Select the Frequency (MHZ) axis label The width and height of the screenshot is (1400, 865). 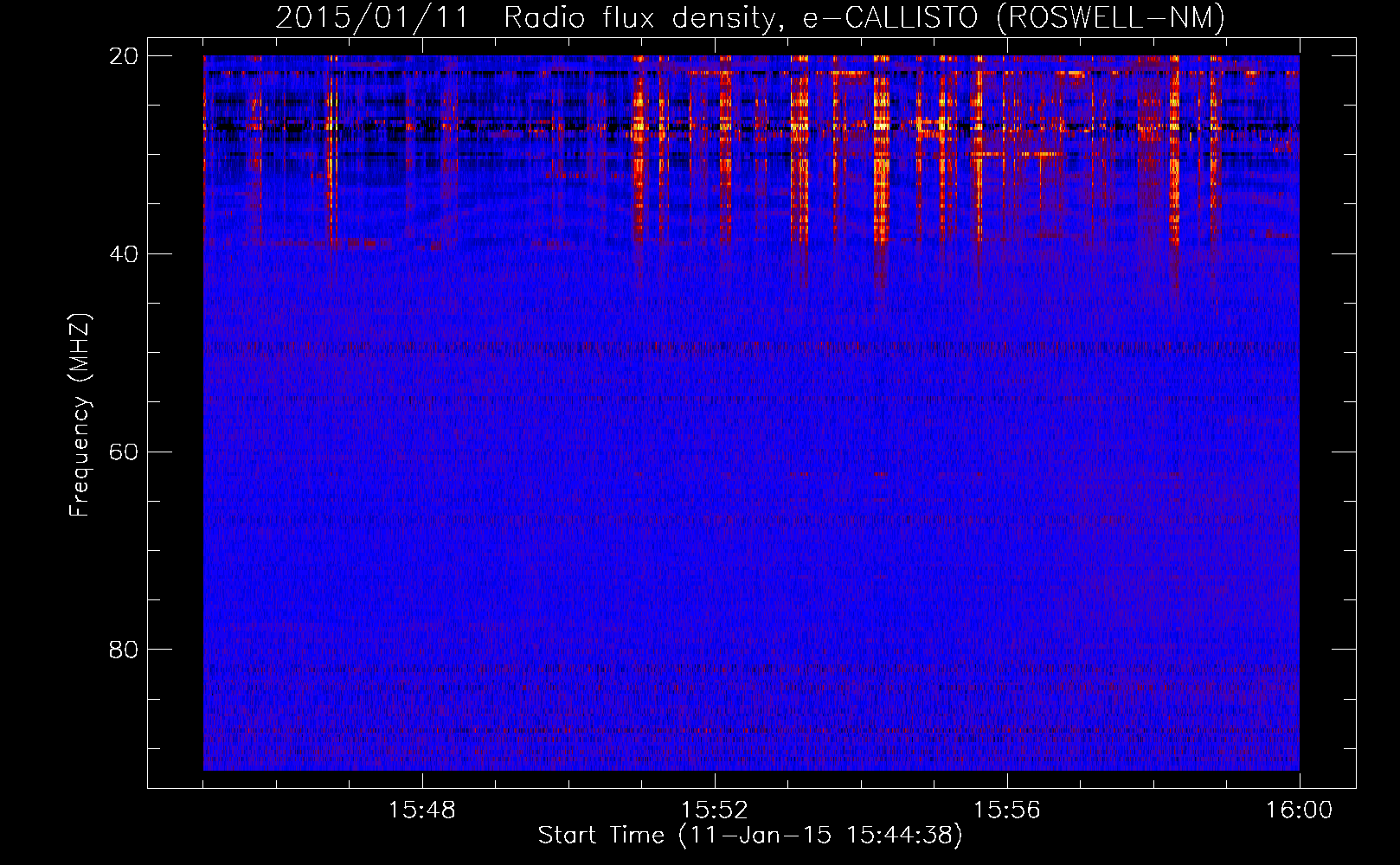pyautogui.click(x=80, y=414)
